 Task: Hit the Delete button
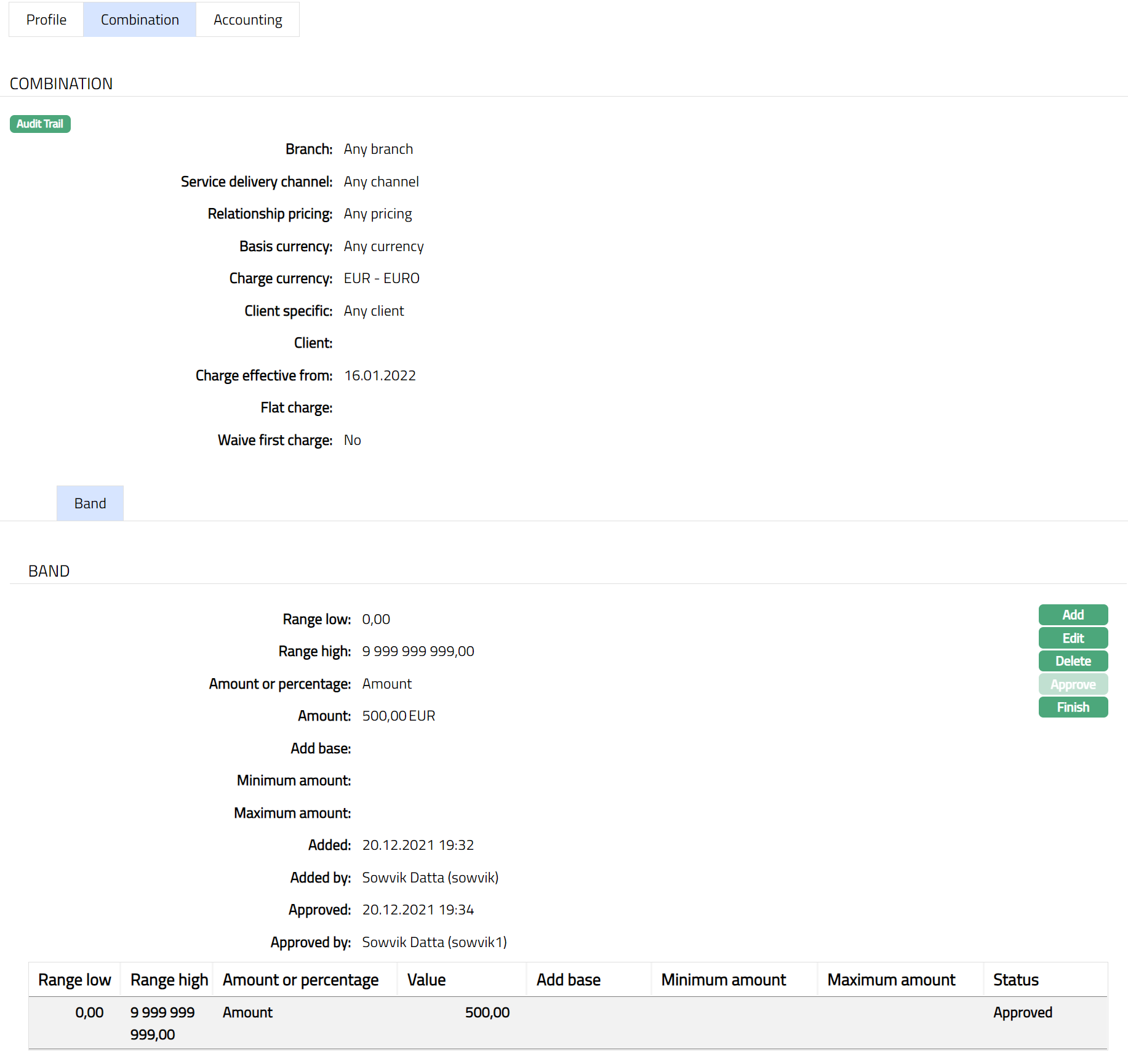(1073, 661)
